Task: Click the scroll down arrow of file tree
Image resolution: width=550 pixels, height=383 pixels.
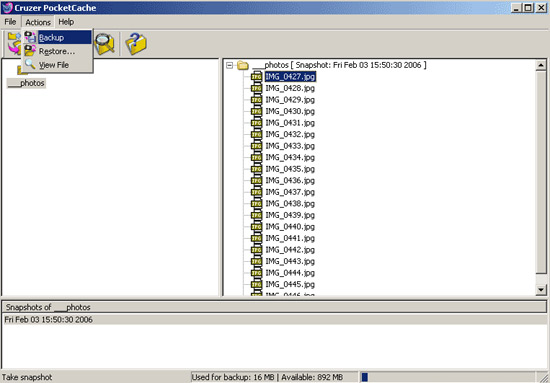Action: (541, 289)
